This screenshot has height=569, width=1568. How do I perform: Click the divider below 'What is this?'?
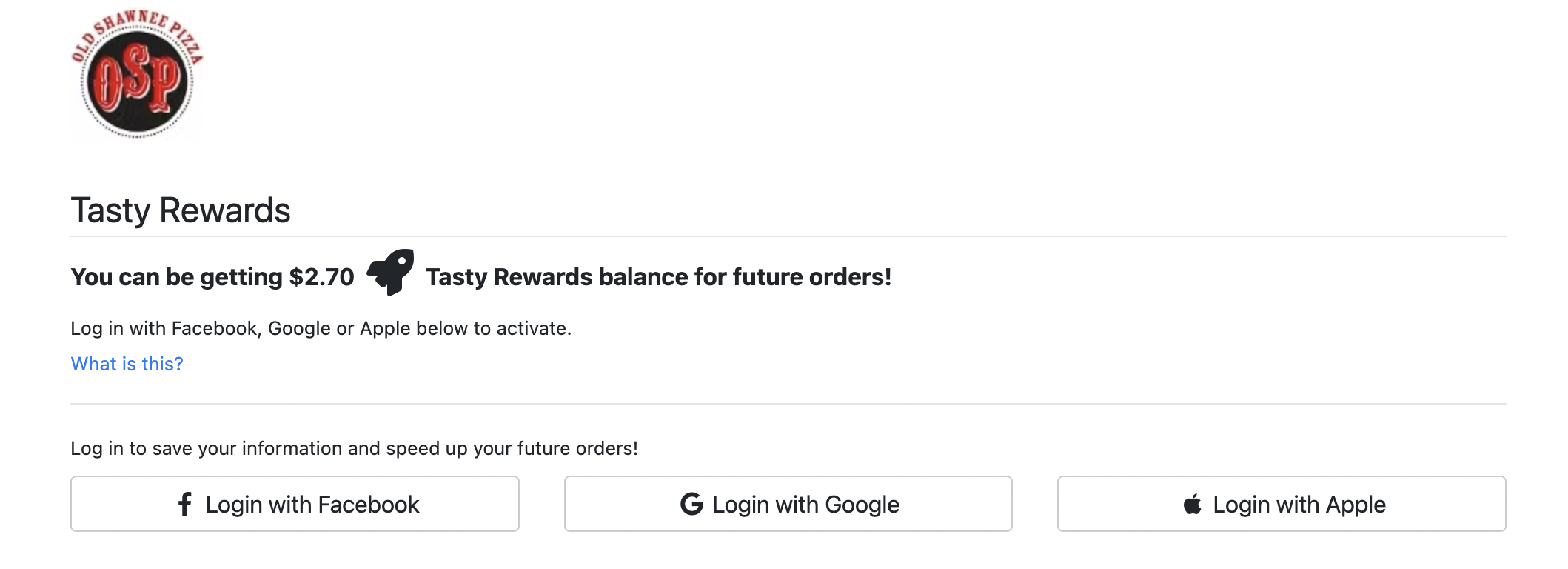click(788, 404)
